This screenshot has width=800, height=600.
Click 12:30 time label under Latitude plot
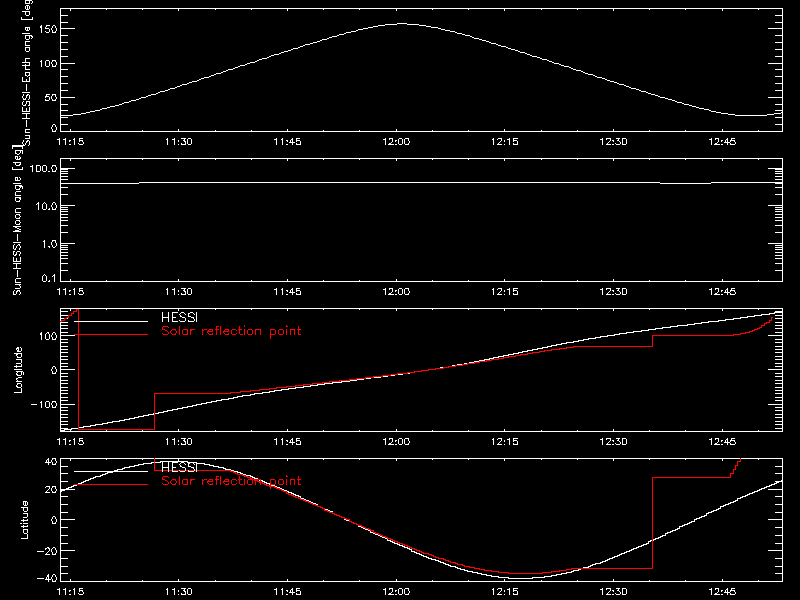click(x=613, y=592)
